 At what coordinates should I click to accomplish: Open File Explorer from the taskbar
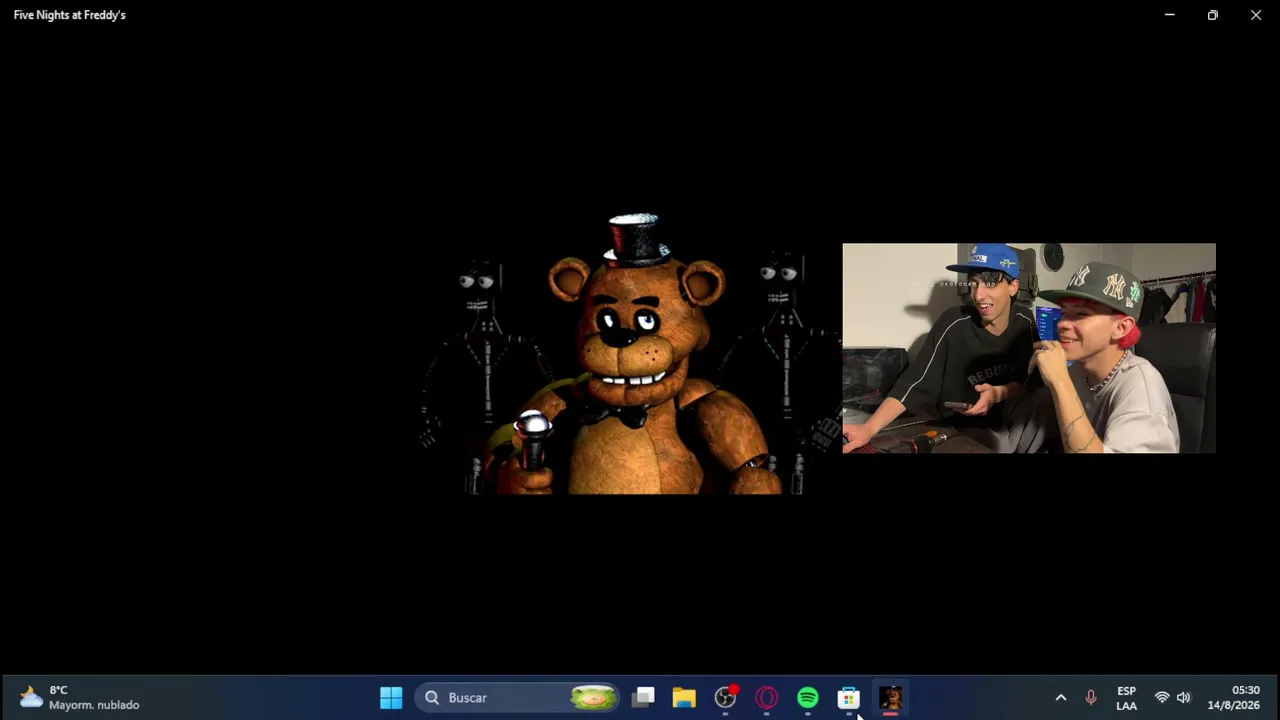click(684, 697)
